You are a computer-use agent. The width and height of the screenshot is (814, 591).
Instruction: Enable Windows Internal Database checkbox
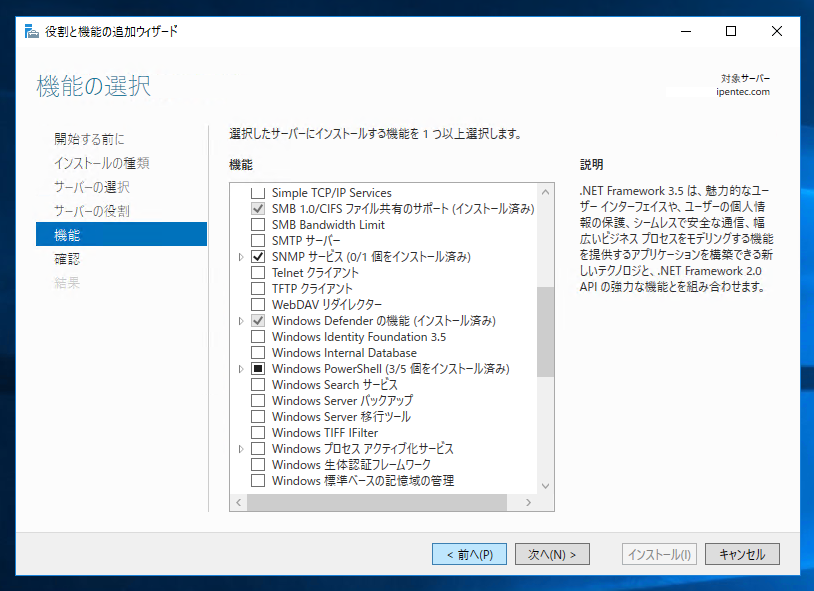coord(258,353)
